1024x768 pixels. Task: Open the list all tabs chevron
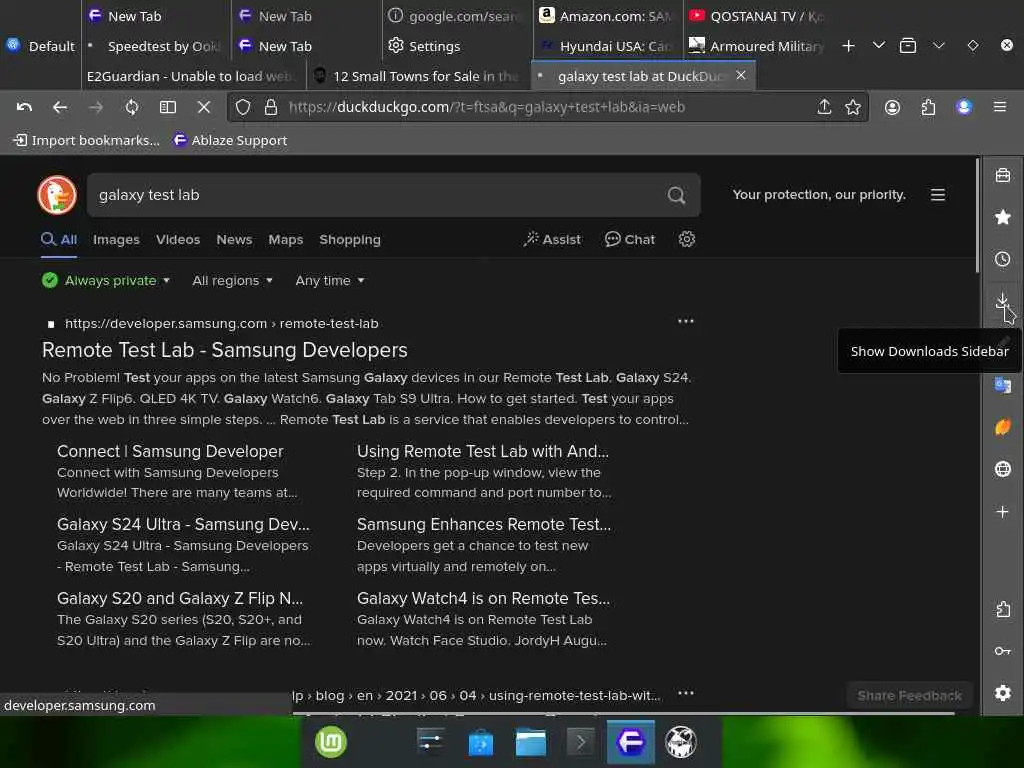[878, 46]
